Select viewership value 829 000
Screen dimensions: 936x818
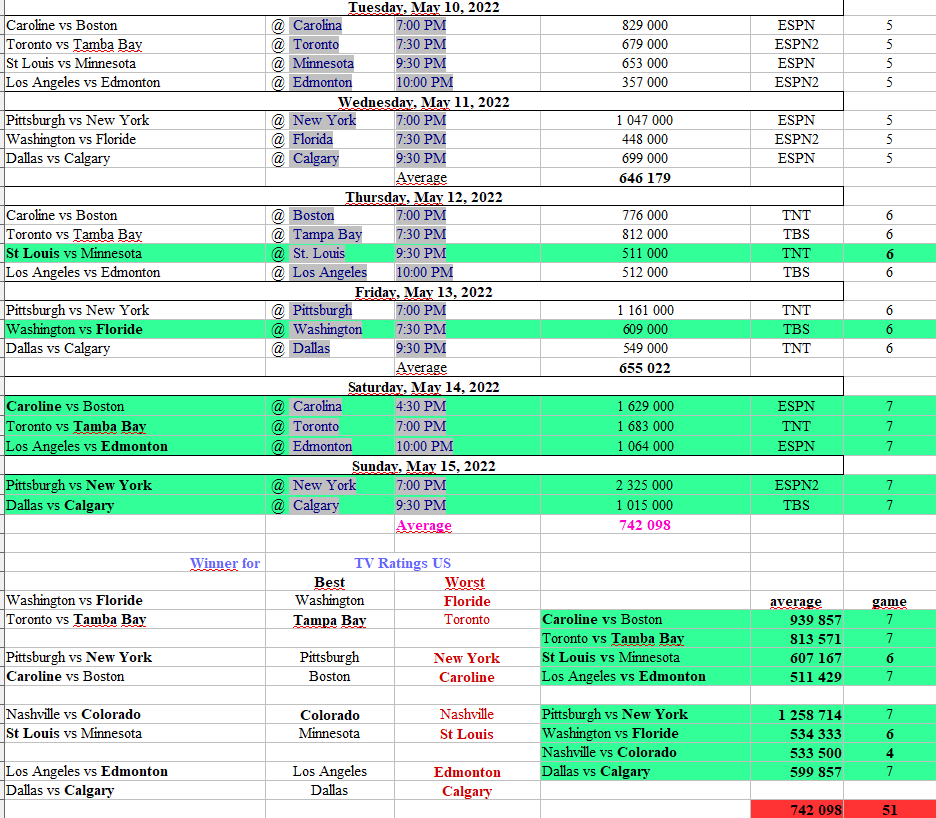click(645, 25)
